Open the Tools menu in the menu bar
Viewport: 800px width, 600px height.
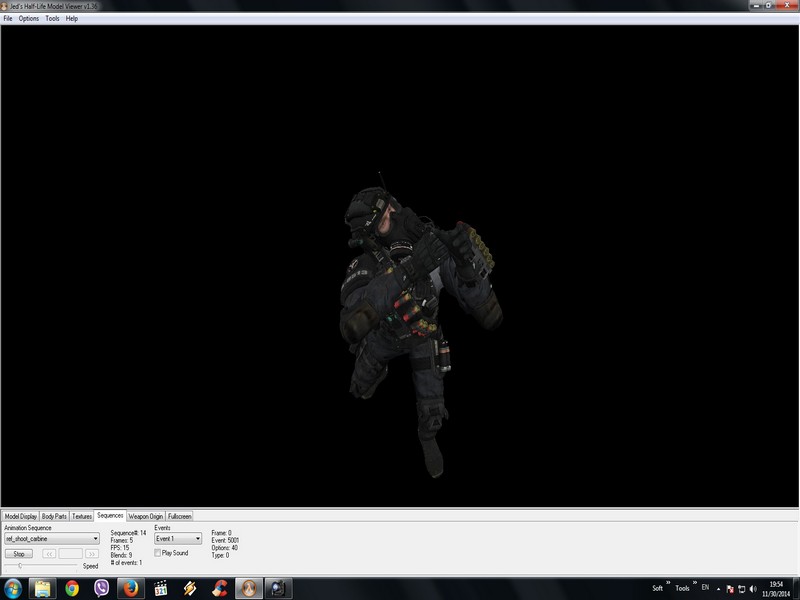click(x=52, y=18)
